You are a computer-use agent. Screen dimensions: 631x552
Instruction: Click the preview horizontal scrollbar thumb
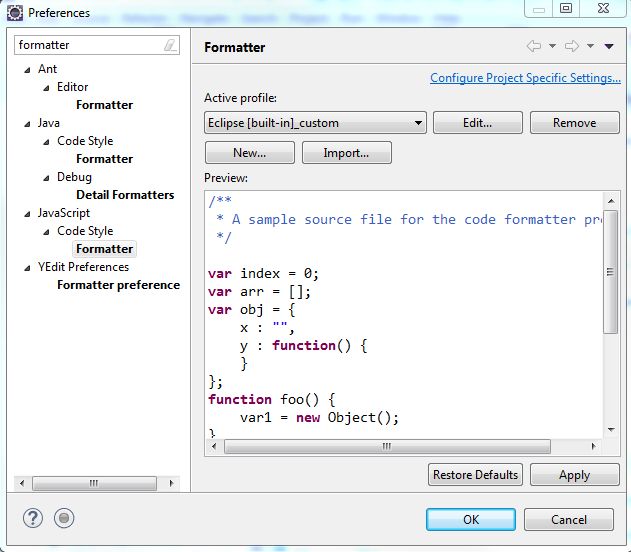point(387,446)
